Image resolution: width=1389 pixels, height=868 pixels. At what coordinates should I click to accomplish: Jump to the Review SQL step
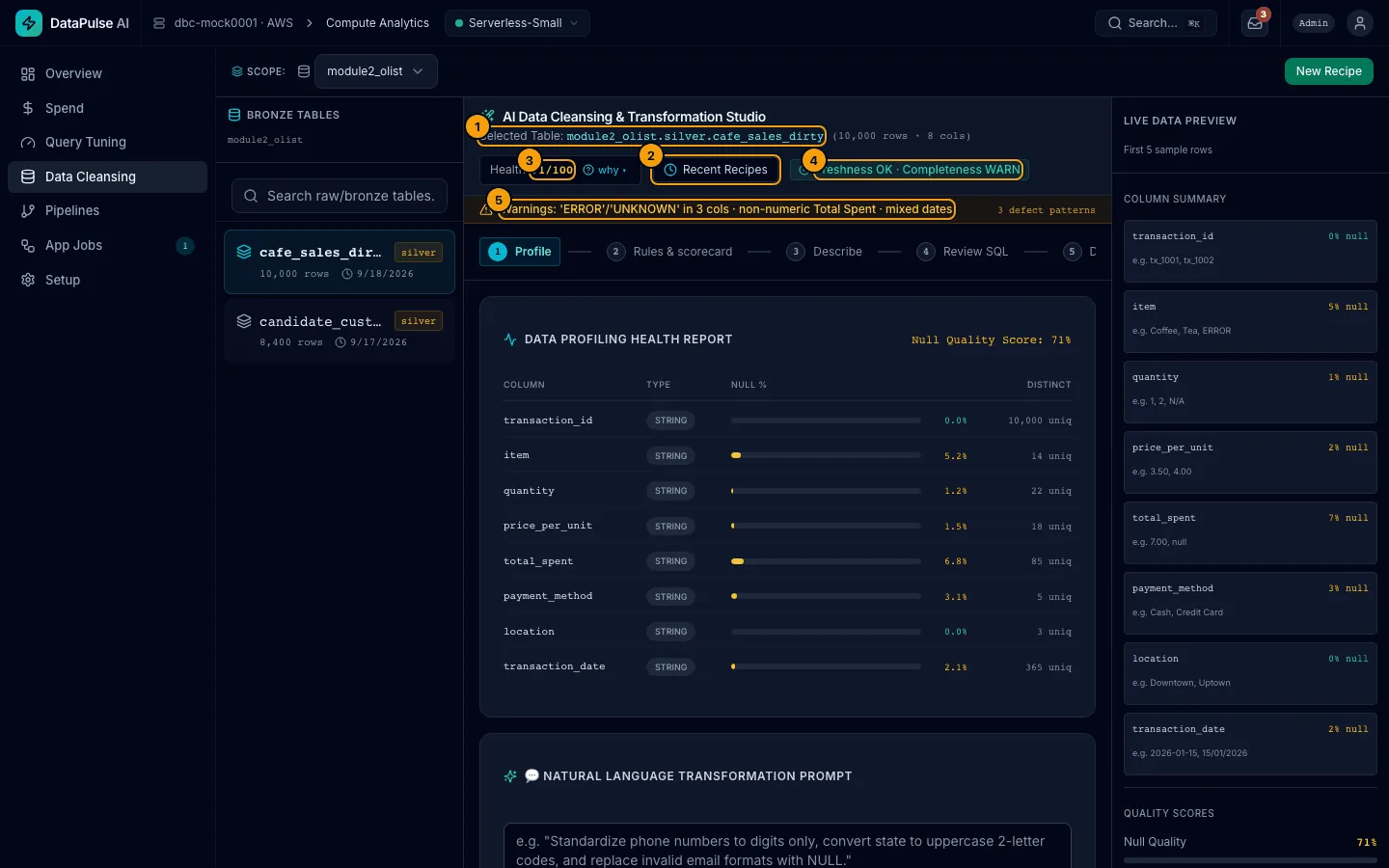tap(963, 252)
